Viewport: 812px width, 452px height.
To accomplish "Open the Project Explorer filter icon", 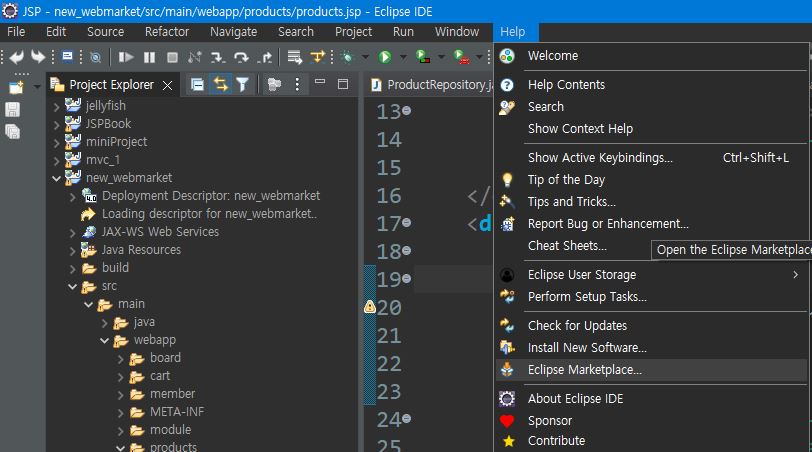I will [x=242, y=84].
